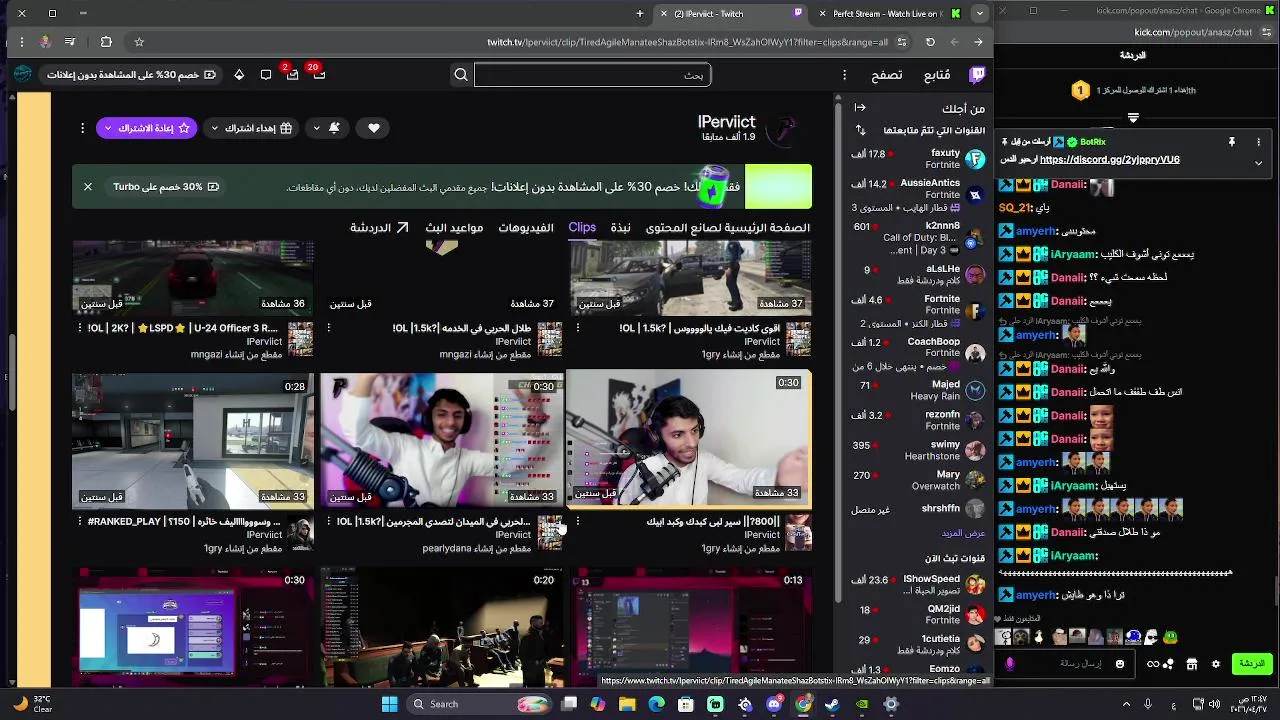
Task: Open the emoji picker in Kick chat
Action: (x=1119, y=664)
